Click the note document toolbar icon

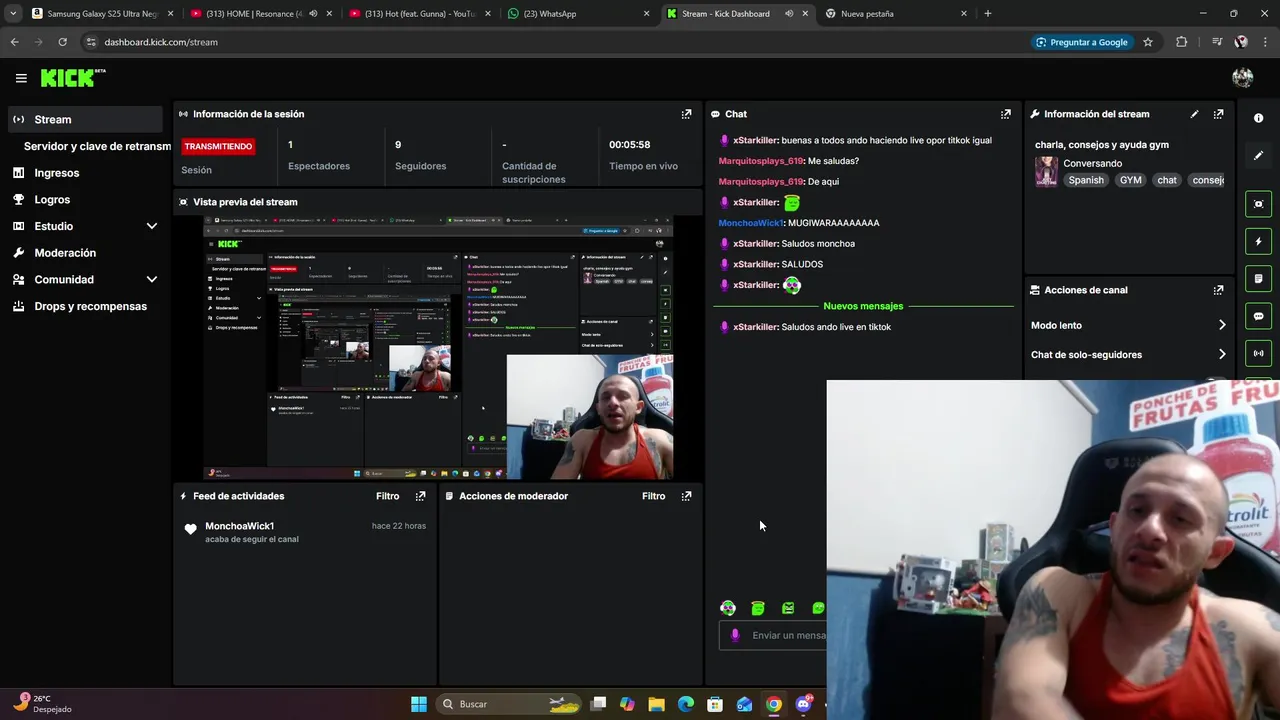click(1258, 278)
